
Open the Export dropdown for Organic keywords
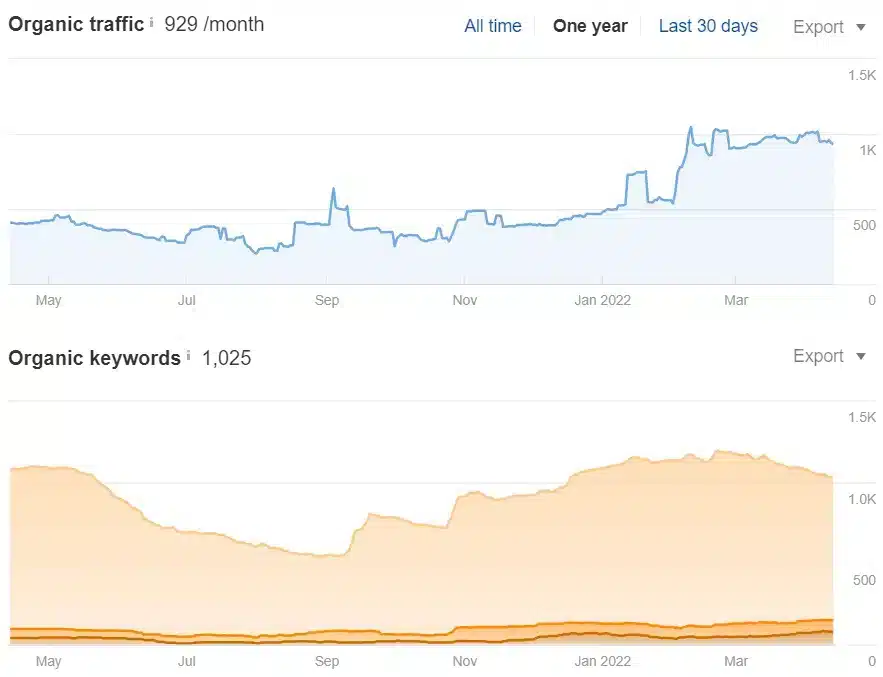(829, 356)
